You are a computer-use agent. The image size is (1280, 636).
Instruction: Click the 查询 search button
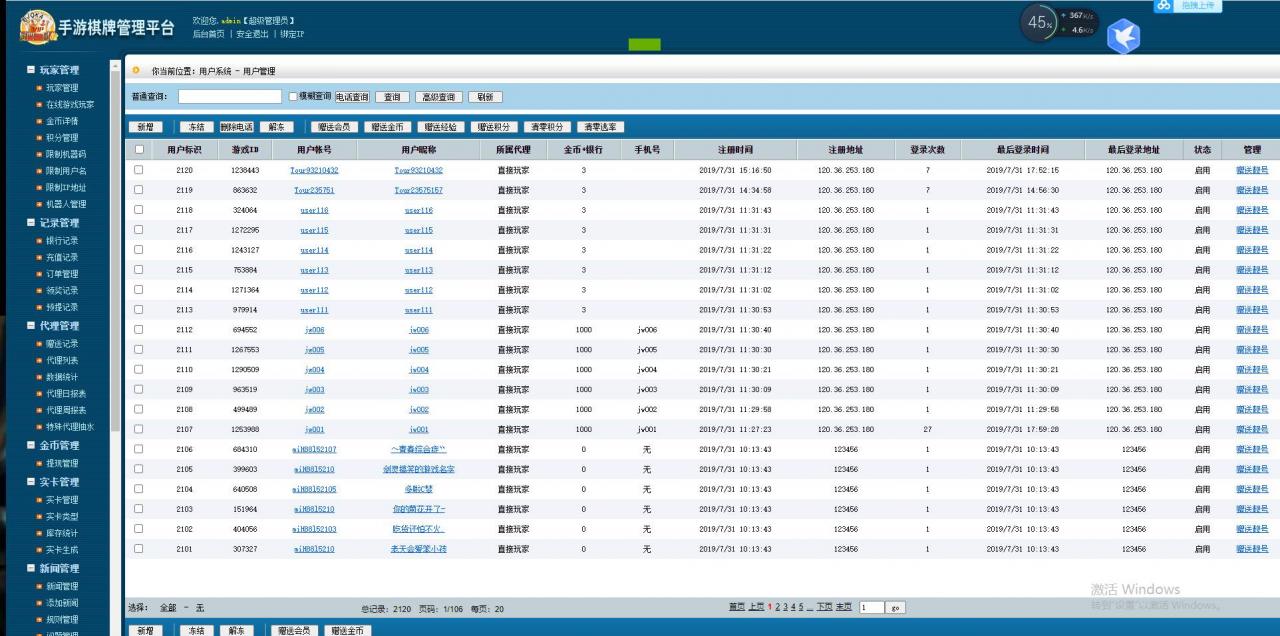(x=393, y=97)
